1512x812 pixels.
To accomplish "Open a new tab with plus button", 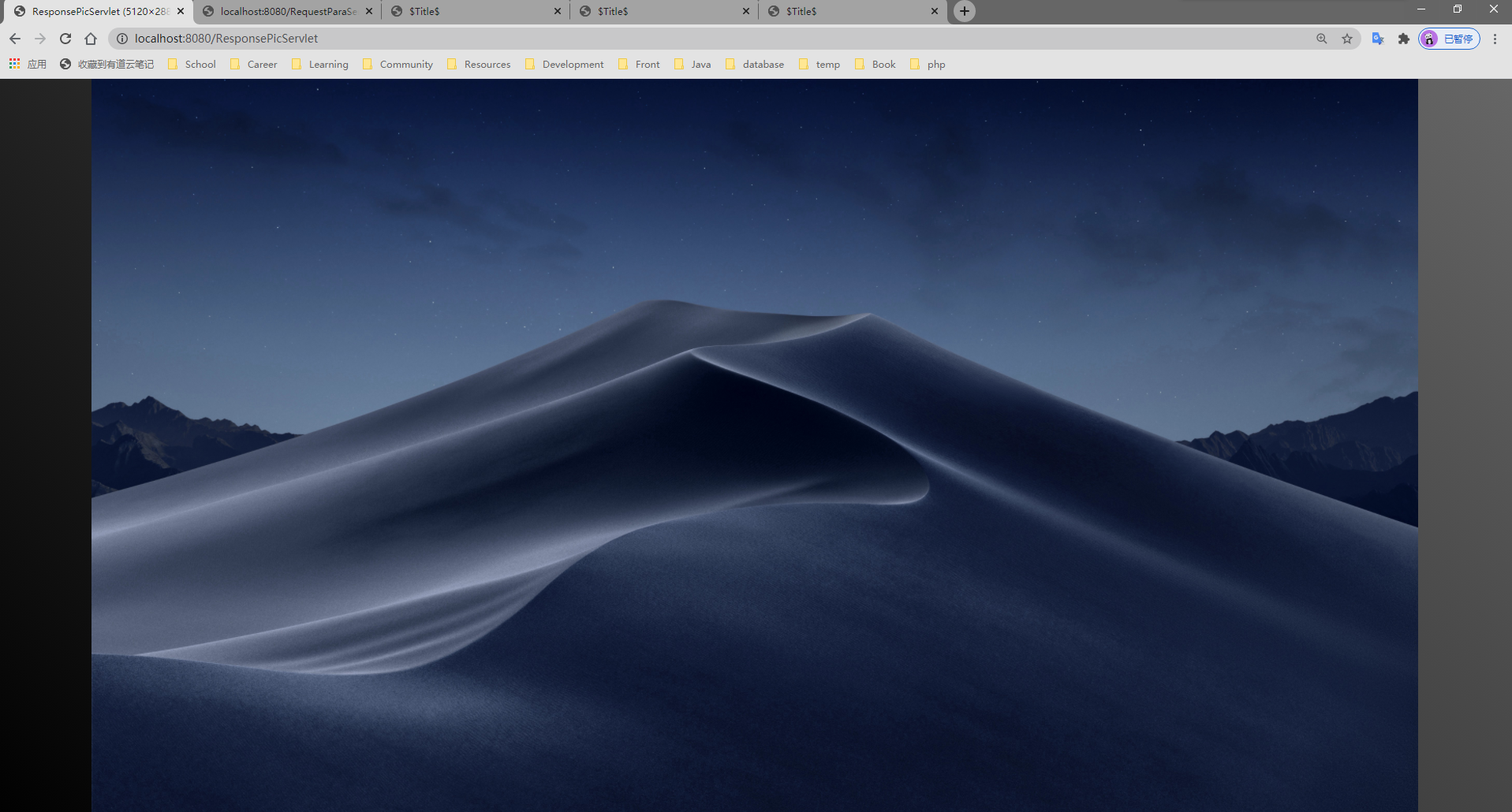I will pyautogui.click(x=965, y=11).
